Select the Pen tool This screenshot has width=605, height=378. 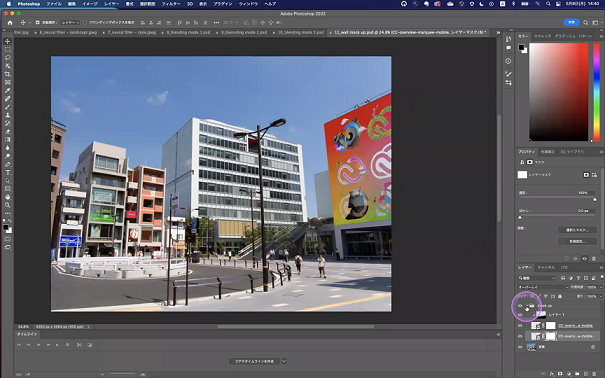(8, 164)
